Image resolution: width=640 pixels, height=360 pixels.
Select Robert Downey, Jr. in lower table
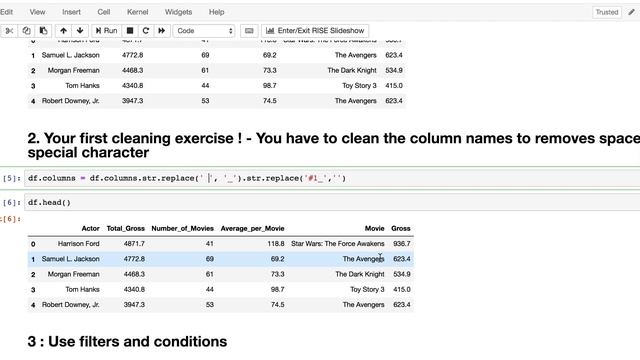[71, 305]
